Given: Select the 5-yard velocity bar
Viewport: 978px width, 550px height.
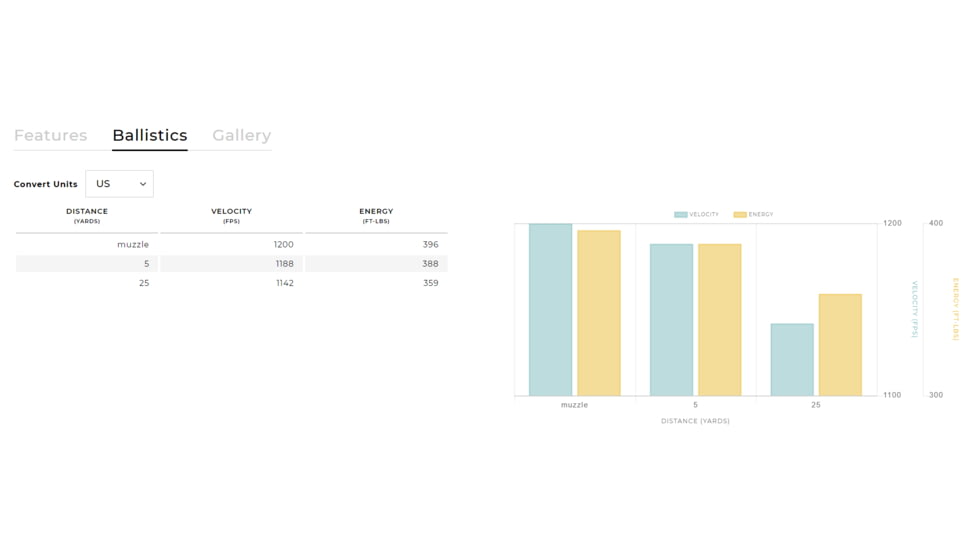Looking at the screenshot, I should 671,320.
